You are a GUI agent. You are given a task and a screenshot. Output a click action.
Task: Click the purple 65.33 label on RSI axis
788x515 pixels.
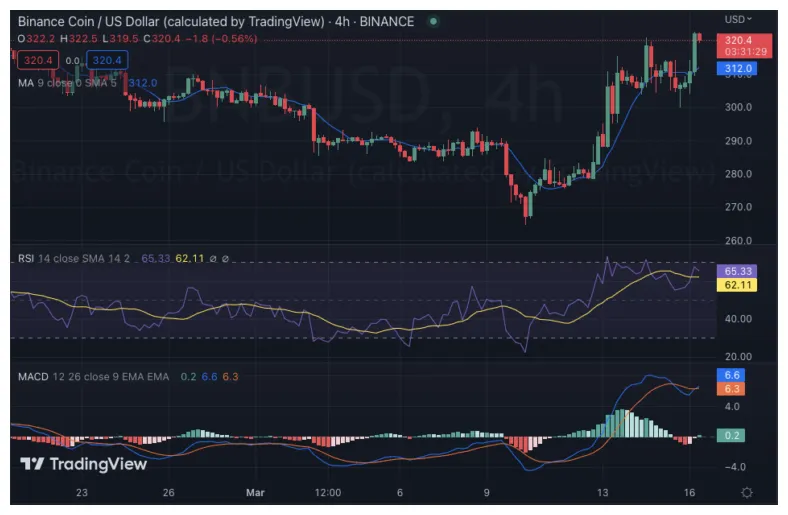point(737,271)
